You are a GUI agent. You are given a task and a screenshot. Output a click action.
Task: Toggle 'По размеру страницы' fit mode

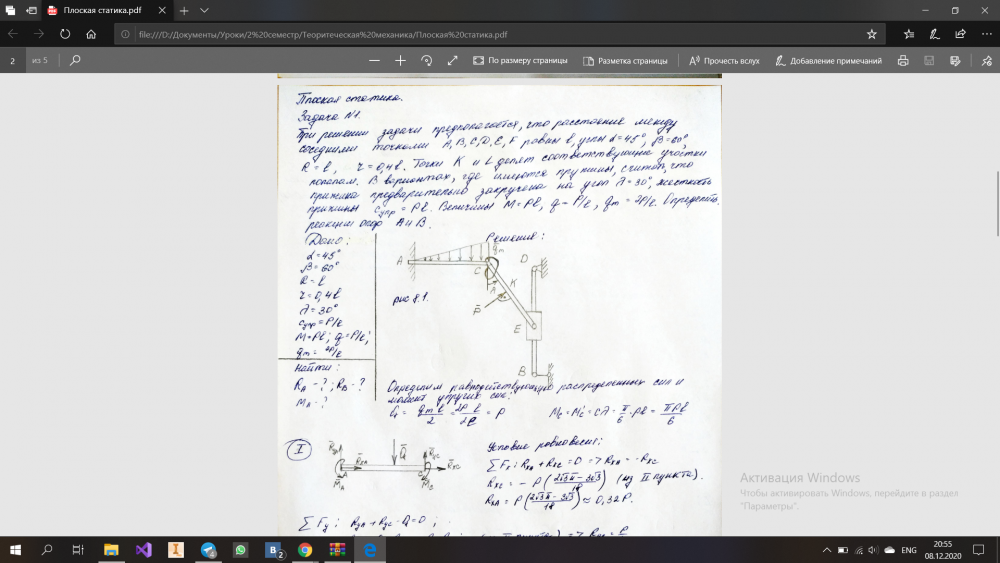[520, 60]
